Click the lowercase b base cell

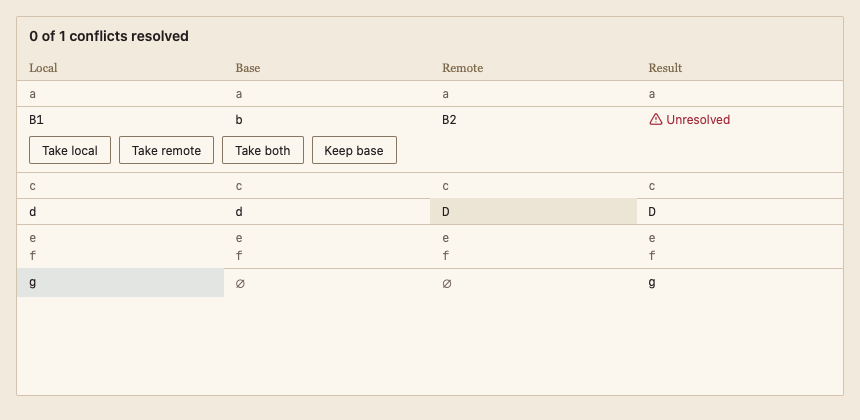327,120
